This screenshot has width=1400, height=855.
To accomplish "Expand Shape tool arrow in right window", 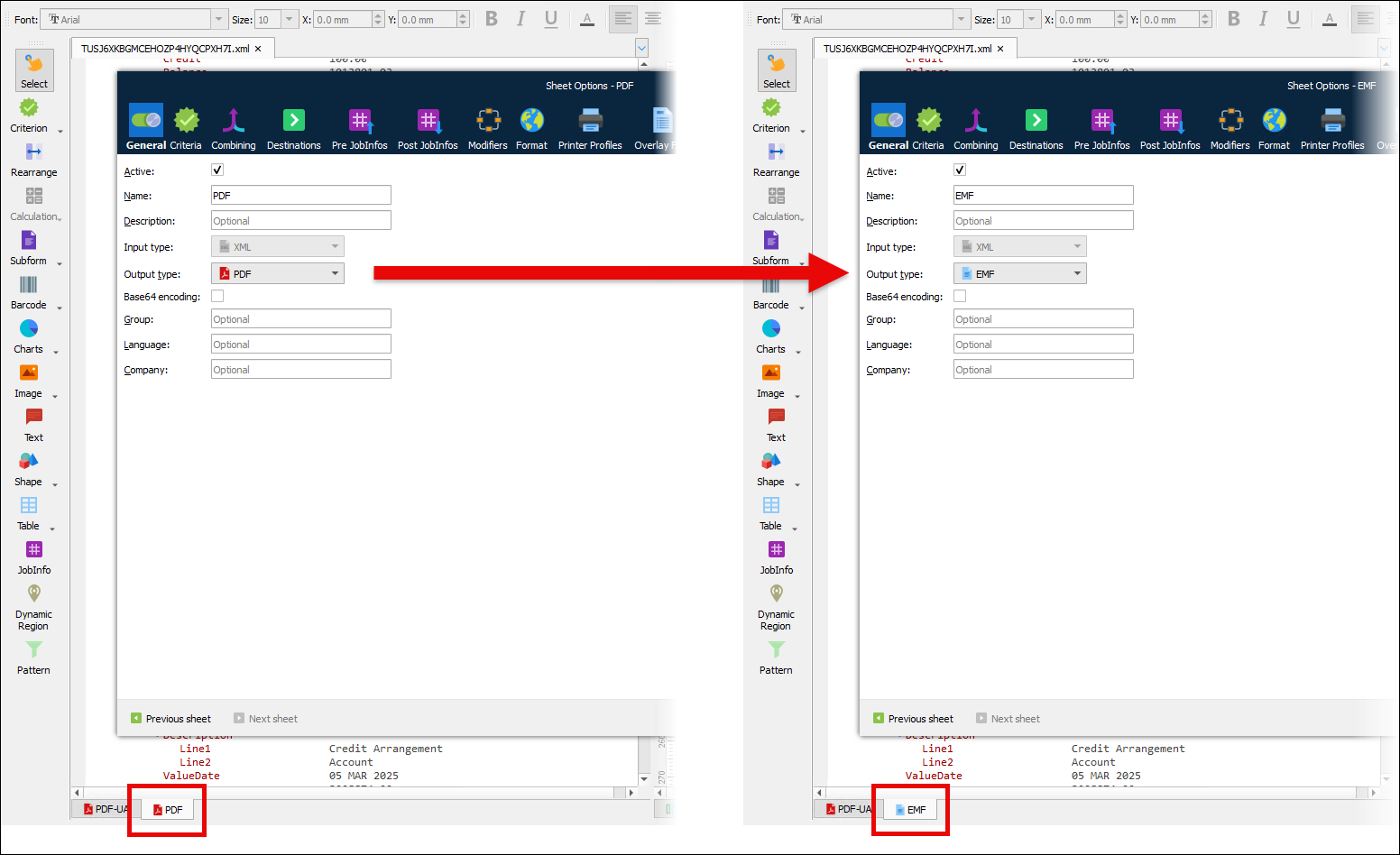I will [x=797, y=484].
